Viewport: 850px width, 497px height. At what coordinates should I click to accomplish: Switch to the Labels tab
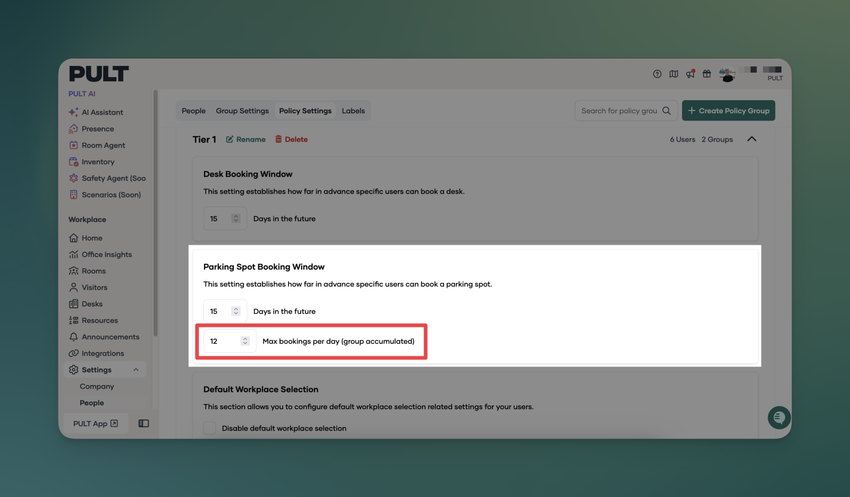pos(353,111)
